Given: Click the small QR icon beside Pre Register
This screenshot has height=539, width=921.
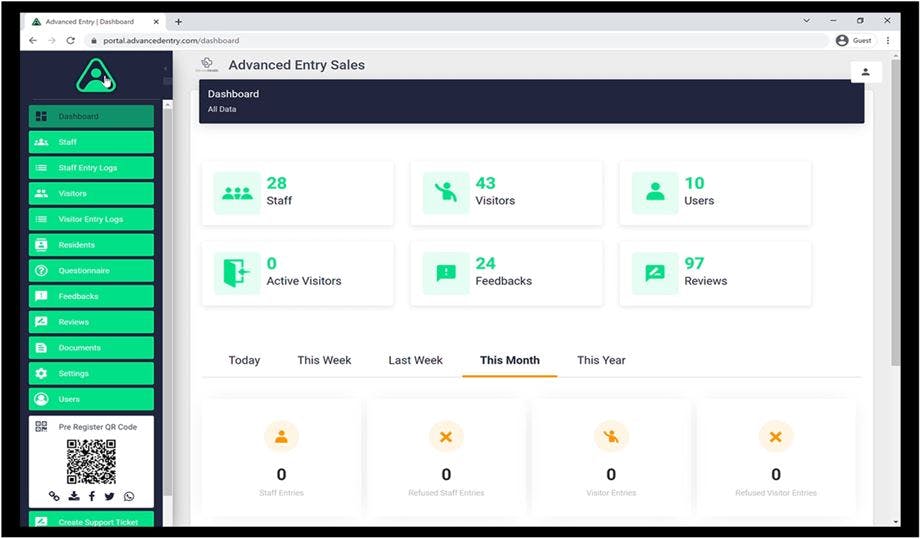Looking at the screenshot, I should [41, 427].
